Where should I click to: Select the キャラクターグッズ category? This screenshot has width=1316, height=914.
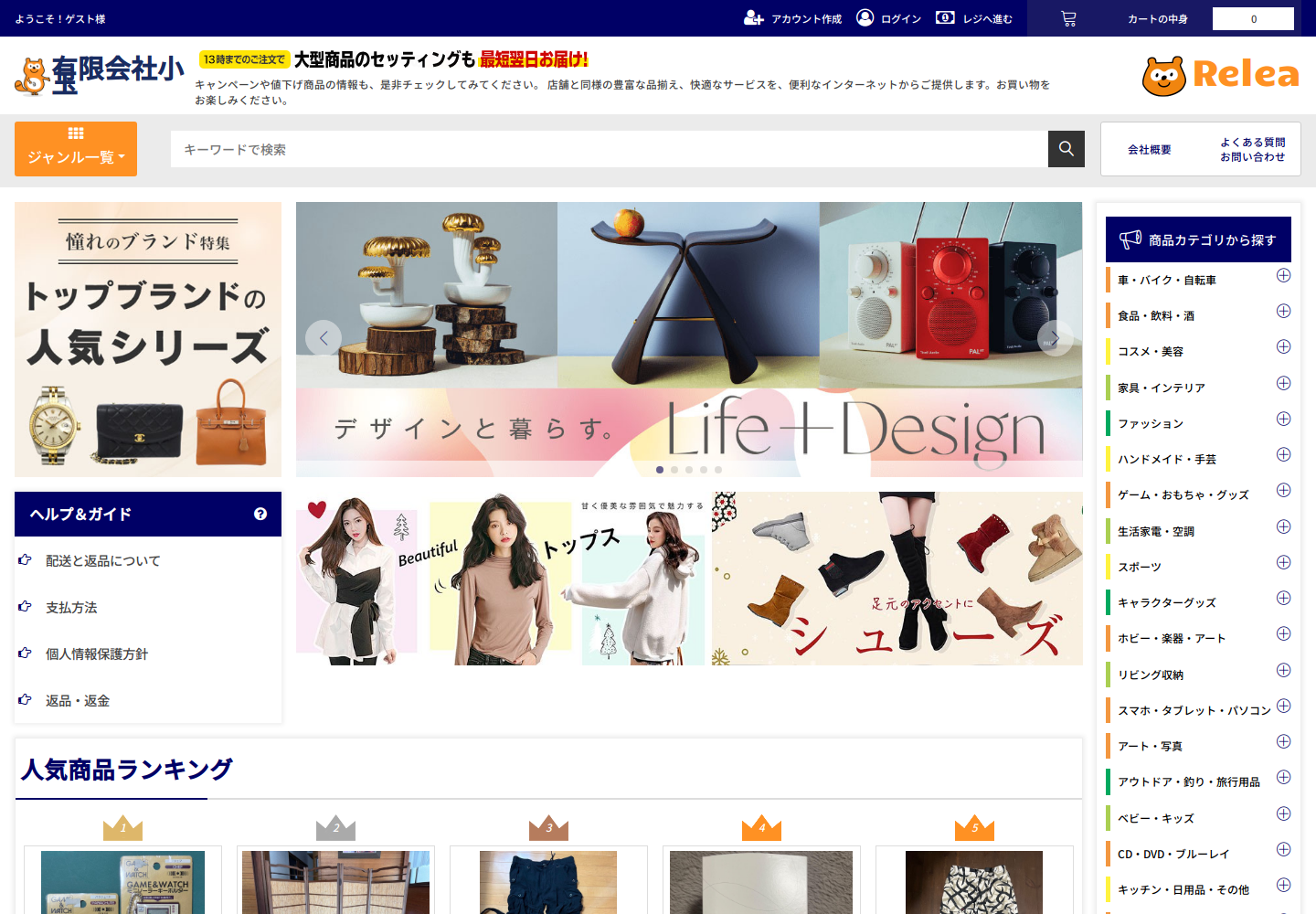pos(1167,602)
